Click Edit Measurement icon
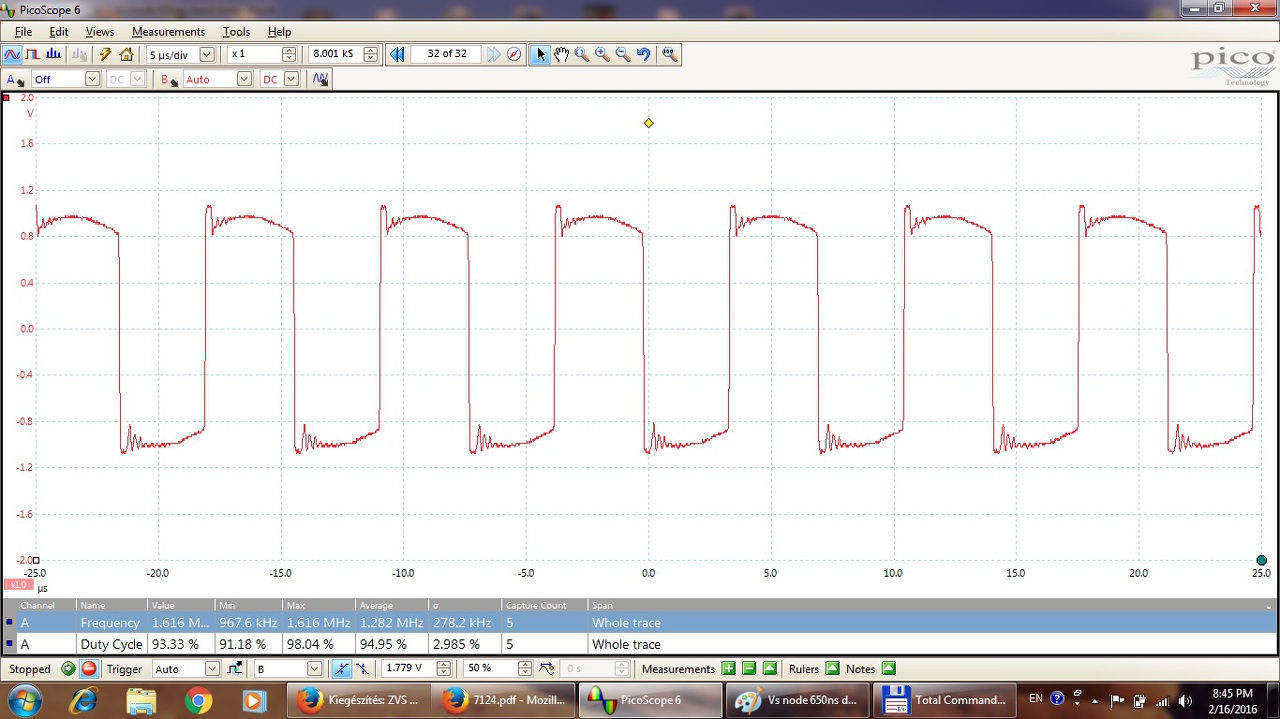This screenshot has height=719, width=1280. pos(770,669)
